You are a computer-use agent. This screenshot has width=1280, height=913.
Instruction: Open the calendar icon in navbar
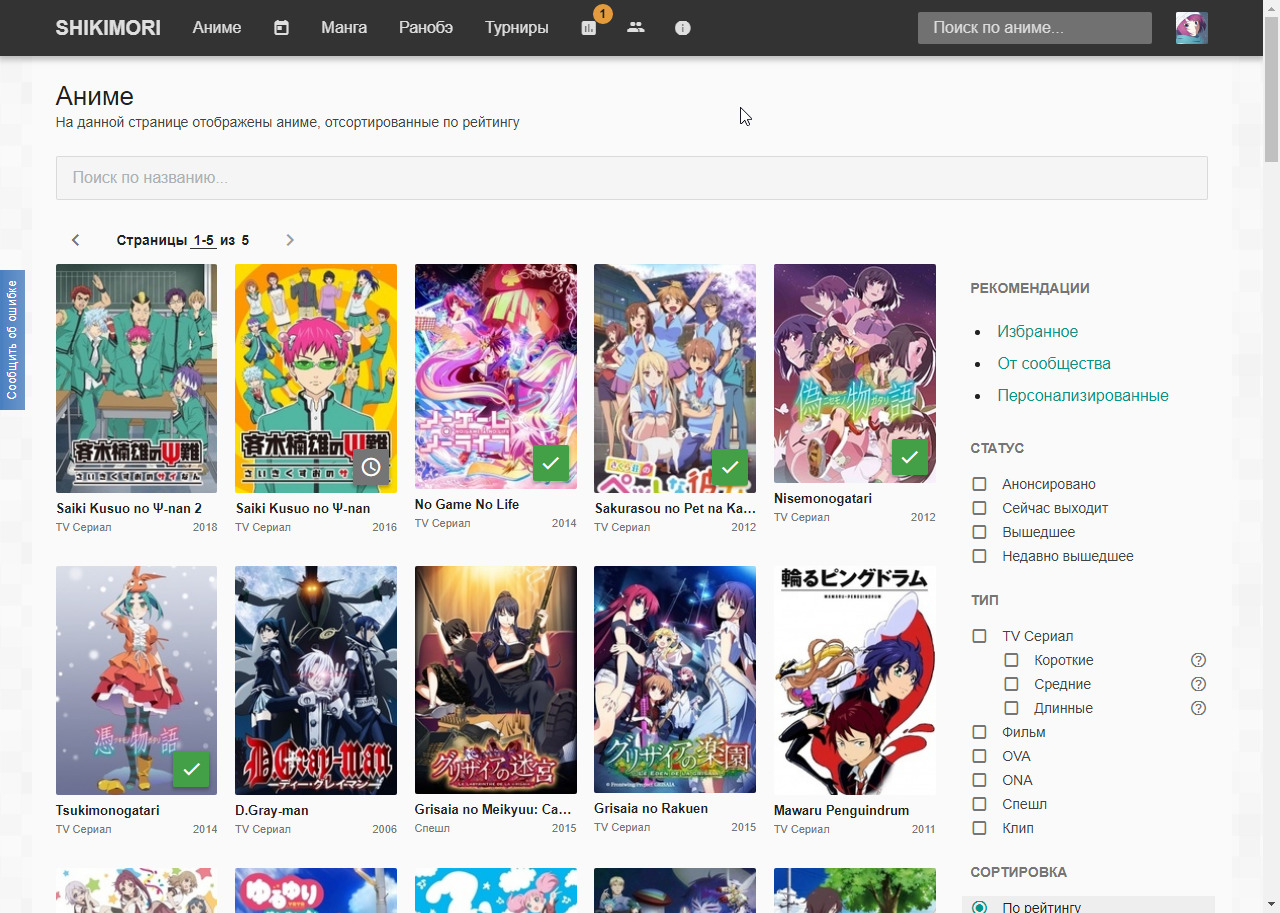pos(281,28)
